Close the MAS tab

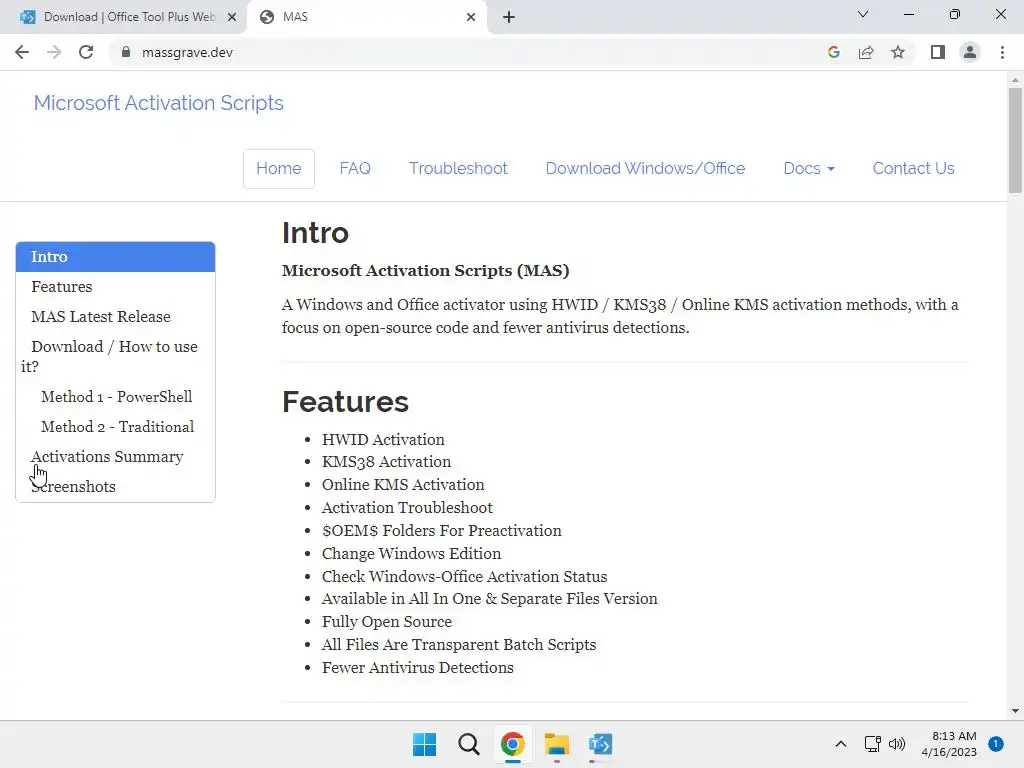(471, 17)
